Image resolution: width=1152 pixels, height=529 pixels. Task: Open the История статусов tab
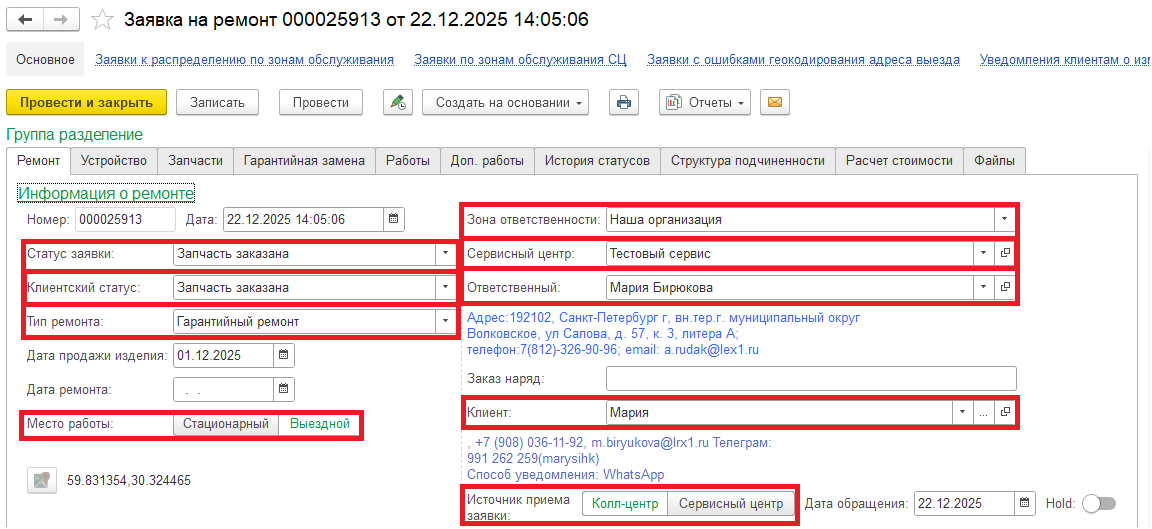coord(597,161)
